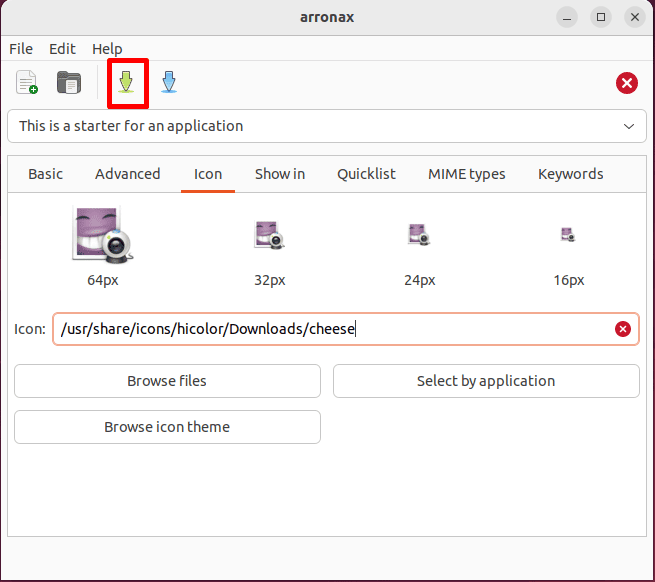The height and width of the screenshot is (582, 655).
Task: Go to the MIME types tab
Action: tap(467, 174)
